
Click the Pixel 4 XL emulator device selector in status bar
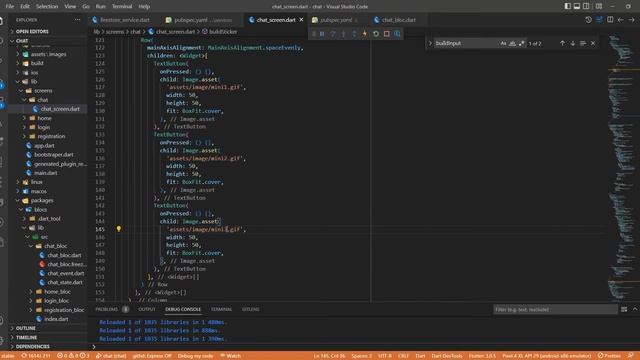click(x=547, y=356)
